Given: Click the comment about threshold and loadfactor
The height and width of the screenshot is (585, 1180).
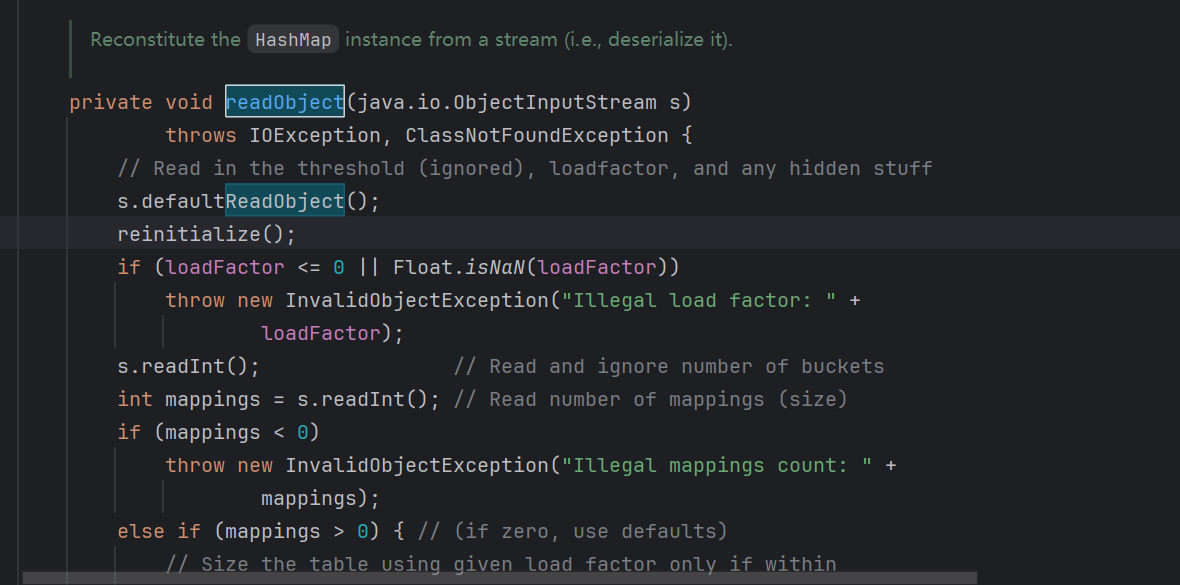Looking at the screenshot, I should (525, 168).
